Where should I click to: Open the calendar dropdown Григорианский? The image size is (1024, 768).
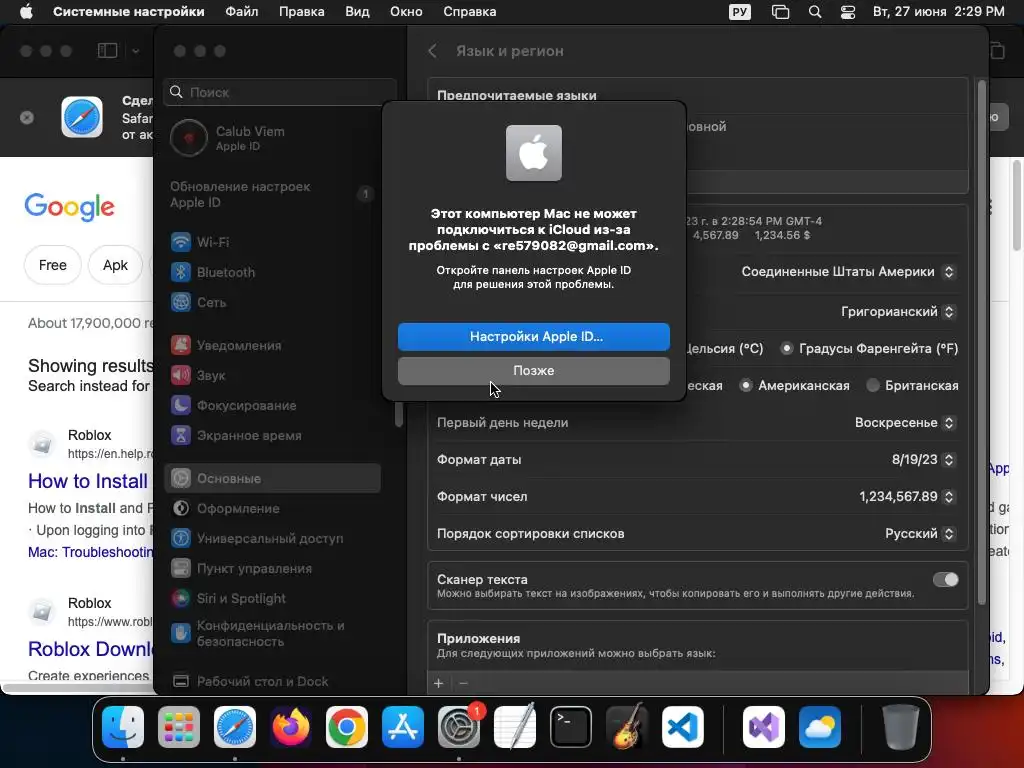pos(899,312)
